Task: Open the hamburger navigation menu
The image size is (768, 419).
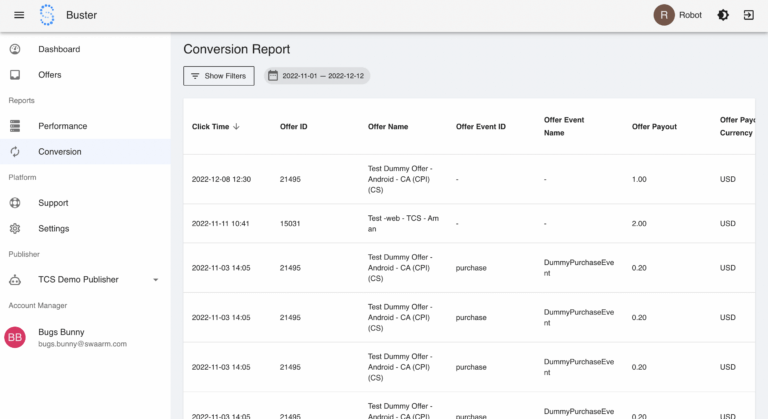Action: pyautogui.click(x=19, y=15)
